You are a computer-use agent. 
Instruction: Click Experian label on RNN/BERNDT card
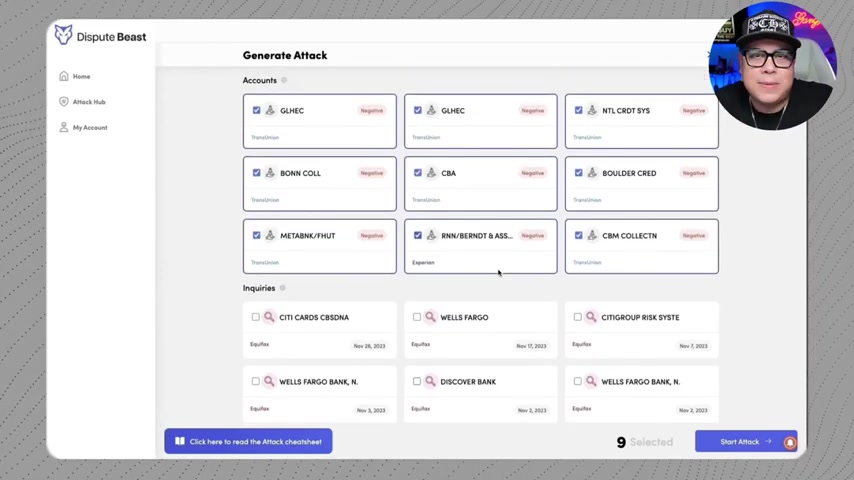[x=423, y=263]
